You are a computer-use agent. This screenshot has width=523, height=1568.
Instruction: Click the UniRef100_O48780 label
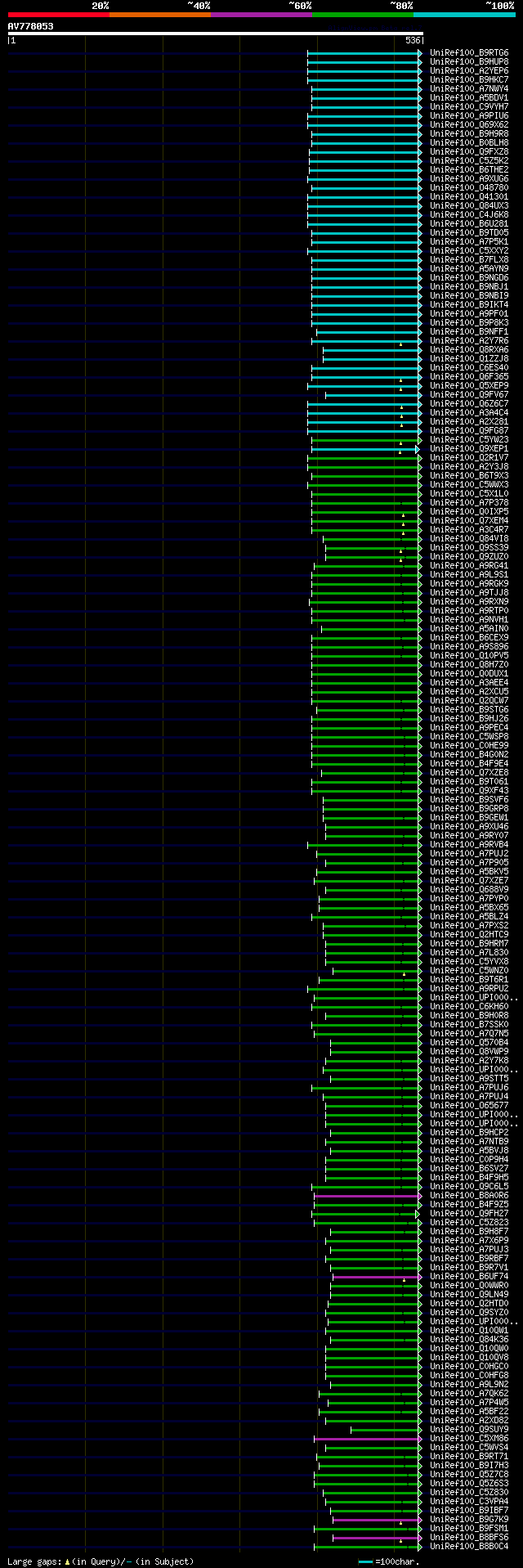pos(469,188)
